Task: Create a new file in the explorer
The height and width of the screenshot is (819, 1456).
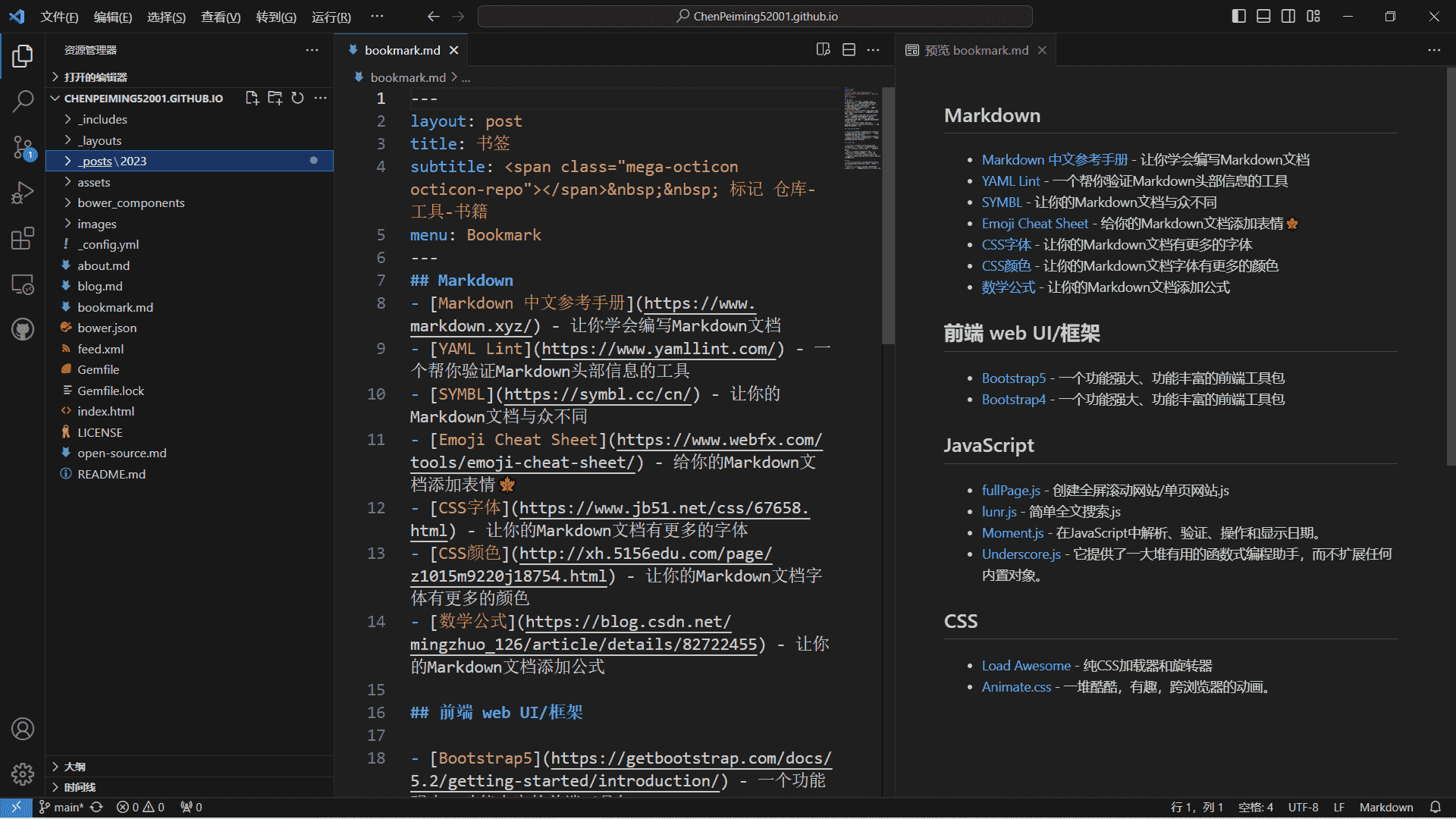Action: pos(253,98)
